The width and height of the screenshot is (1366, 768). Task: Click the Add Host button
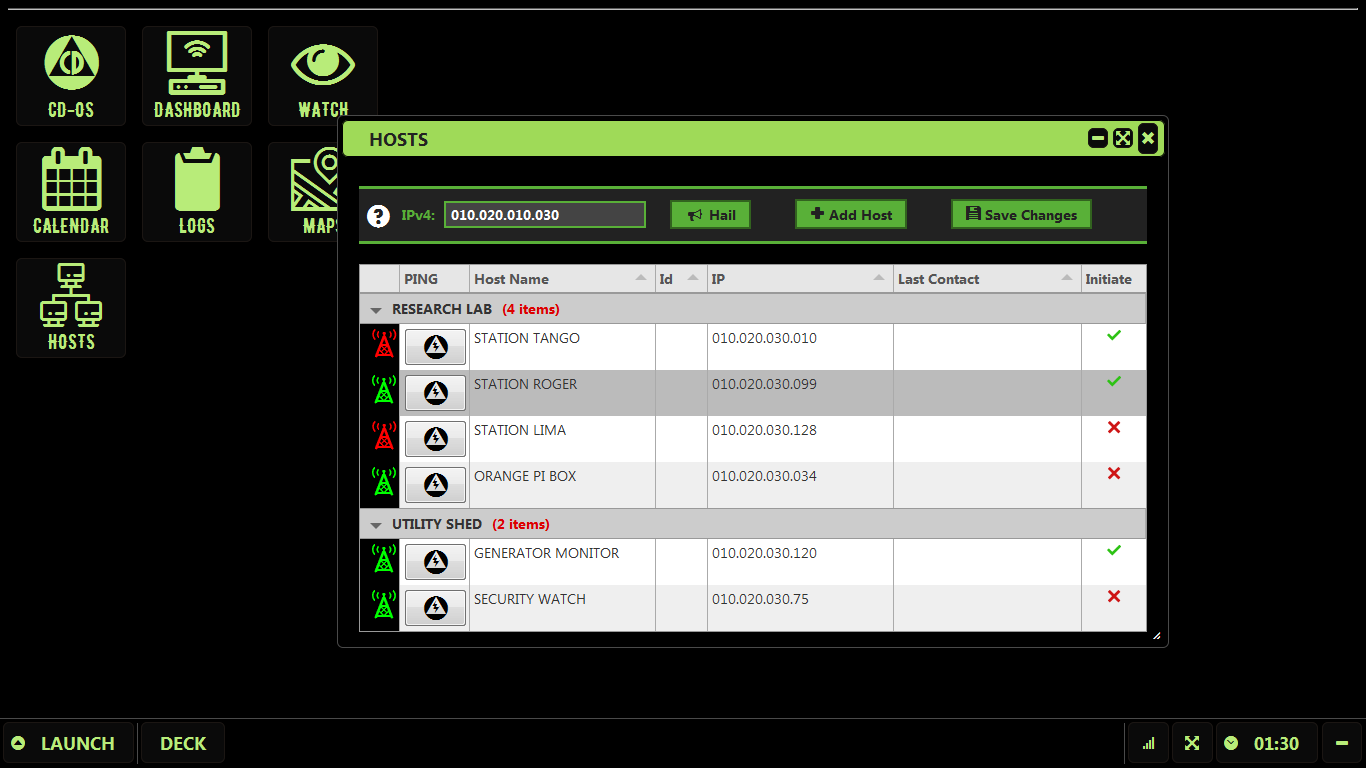click(x=851, y=215)
